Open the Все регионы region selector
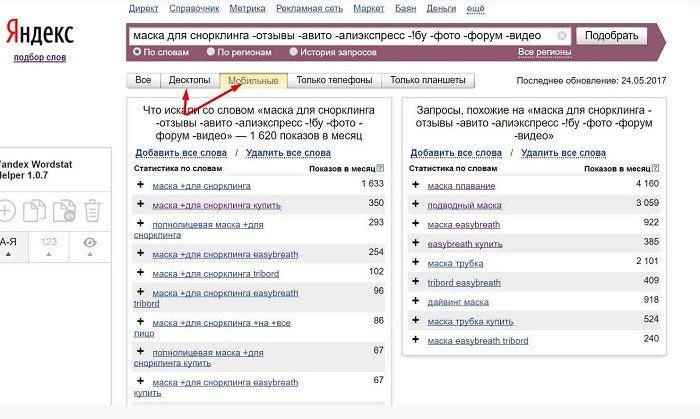Image resolution: width=700 pixels, height=419 pixels. 544,52
